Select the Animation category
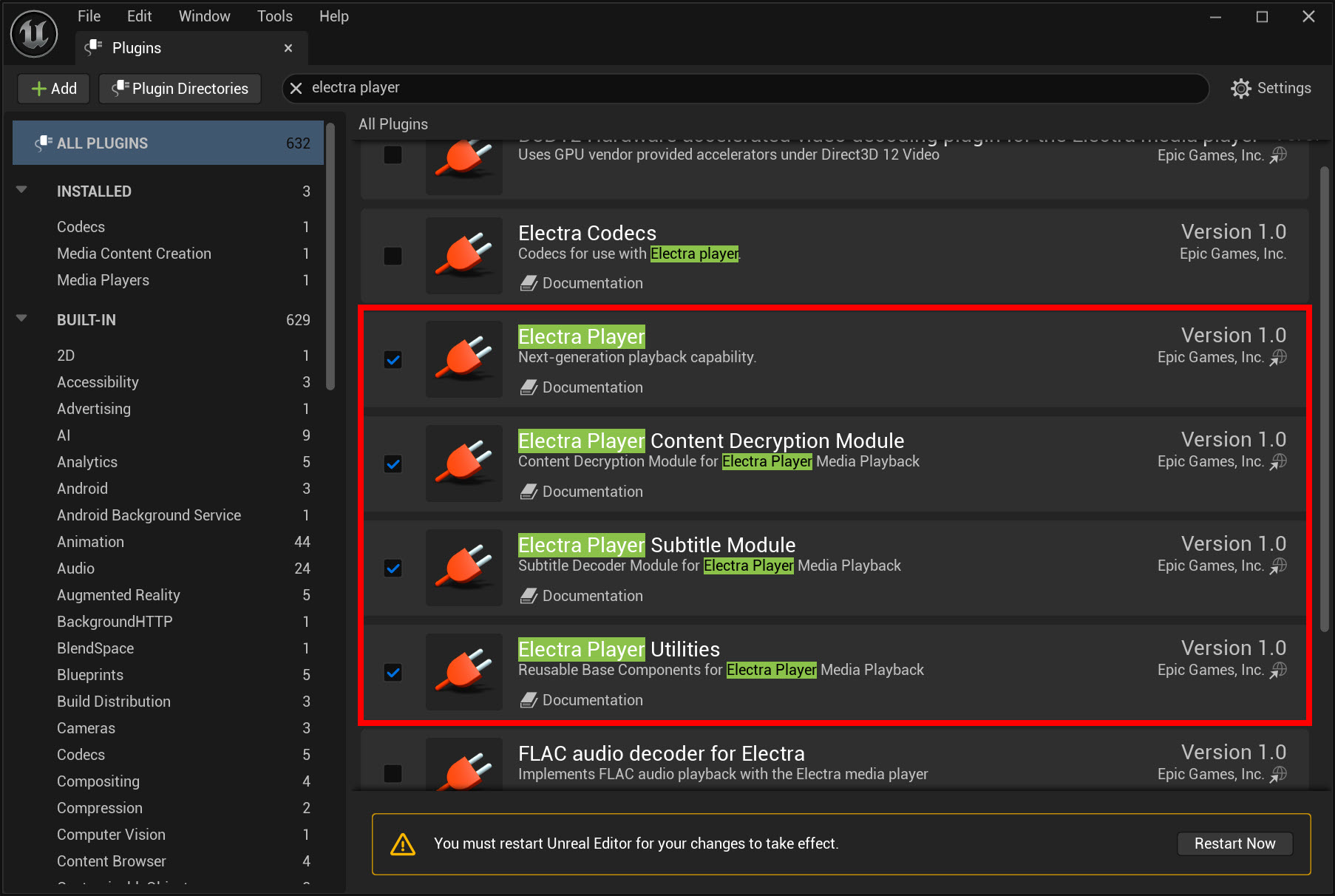1335x896 pixels. 168,542
